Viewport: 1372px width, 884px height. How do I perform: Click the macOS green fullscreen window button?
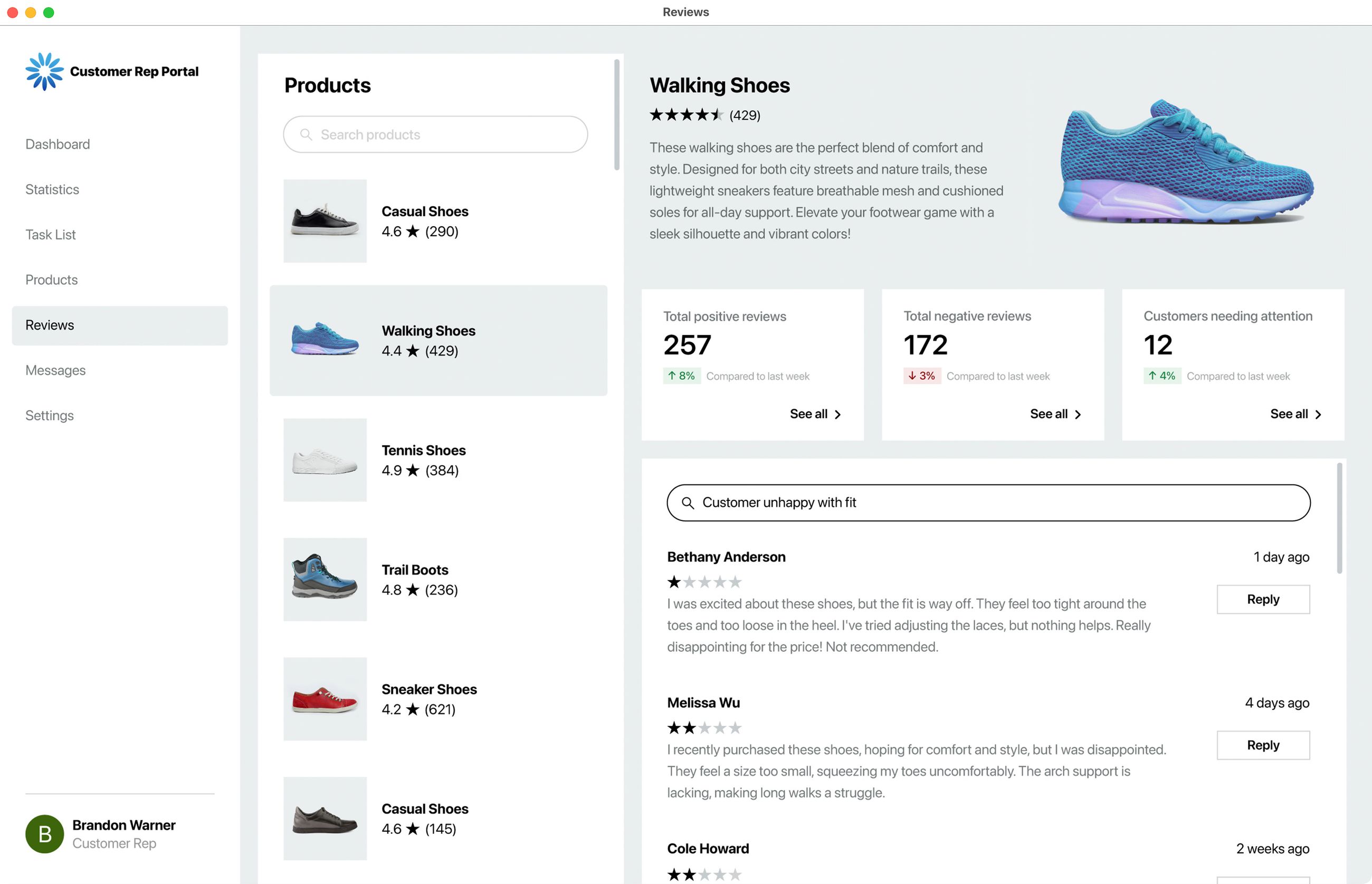coord(49,12)
